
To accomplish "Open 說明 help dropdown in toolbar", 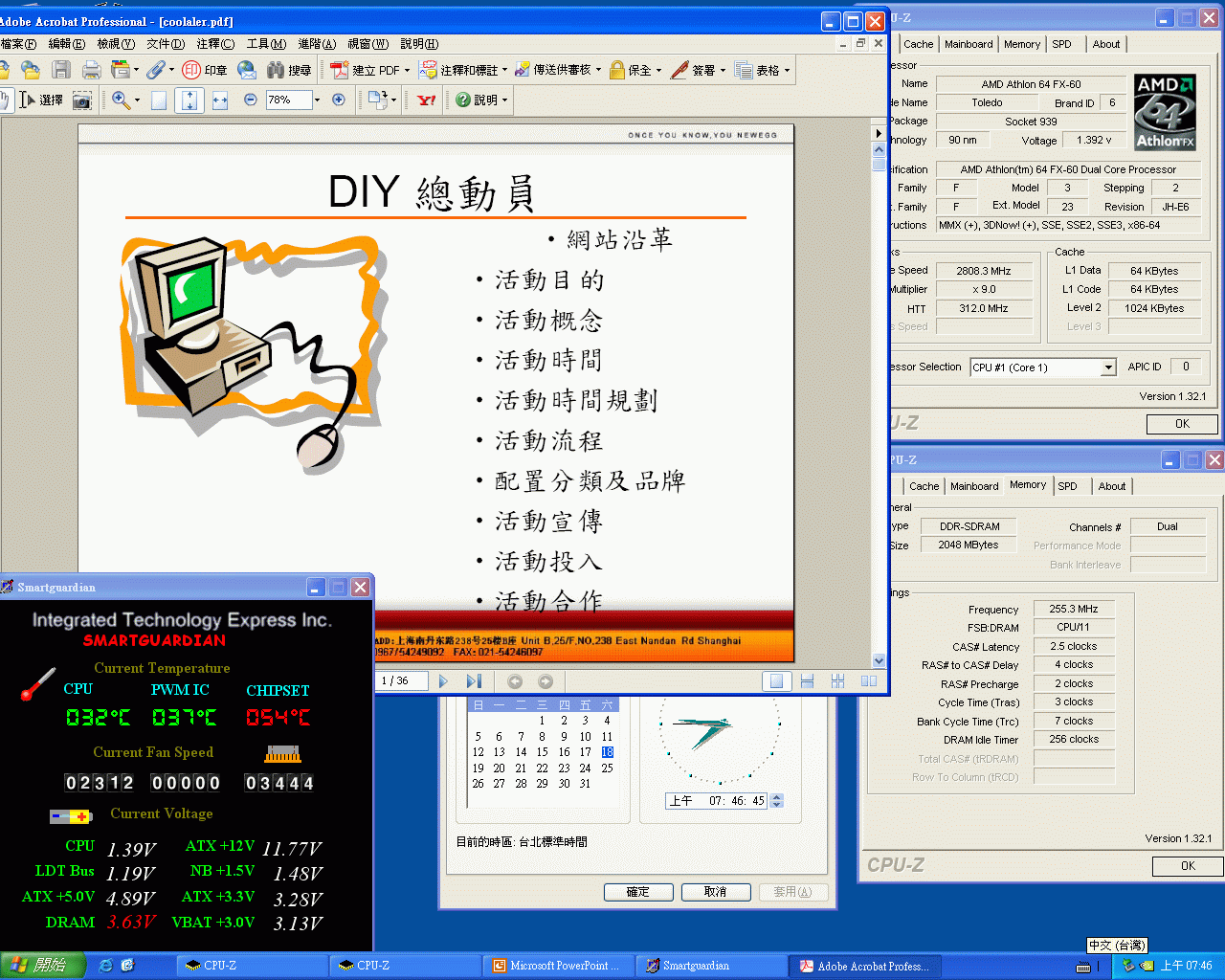I will (x=481, y=100).
